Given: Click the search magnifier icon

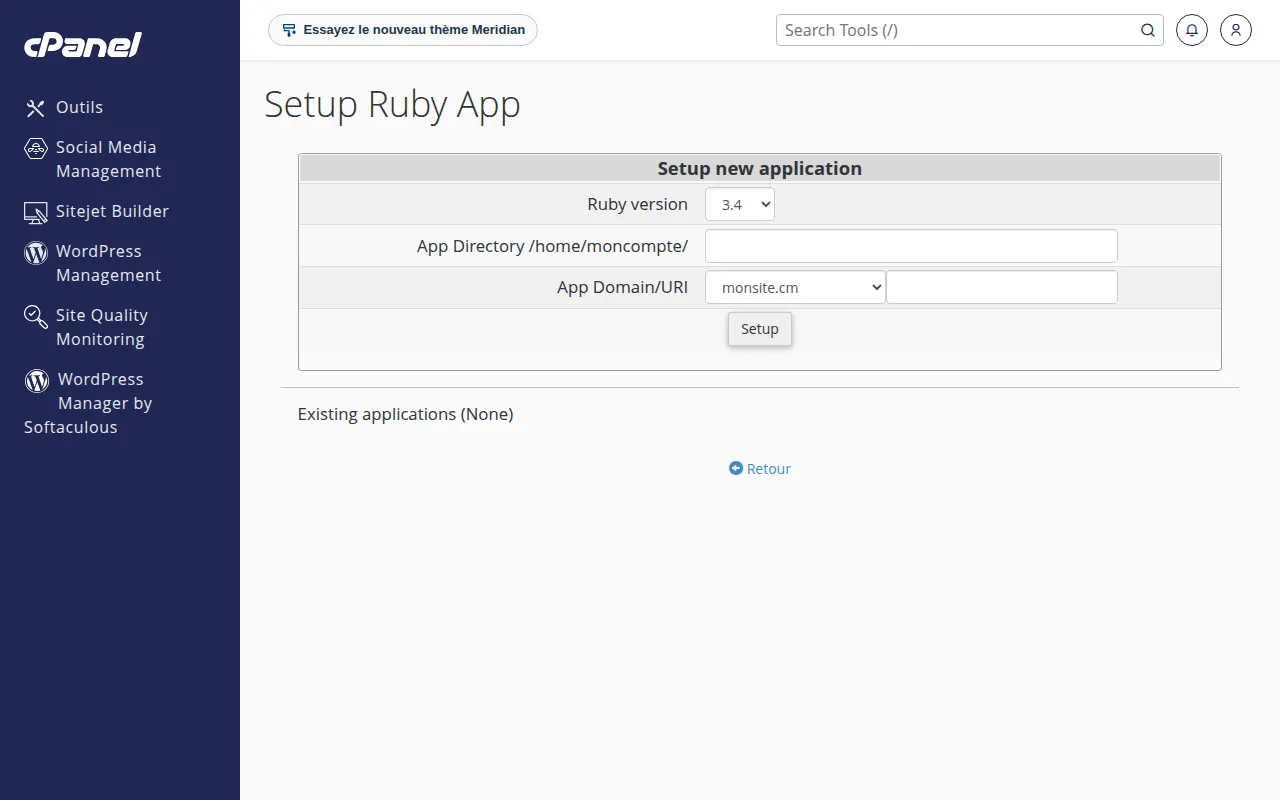Looking at the screenshot, I should pyautogui.click(x=1148, y=30).
